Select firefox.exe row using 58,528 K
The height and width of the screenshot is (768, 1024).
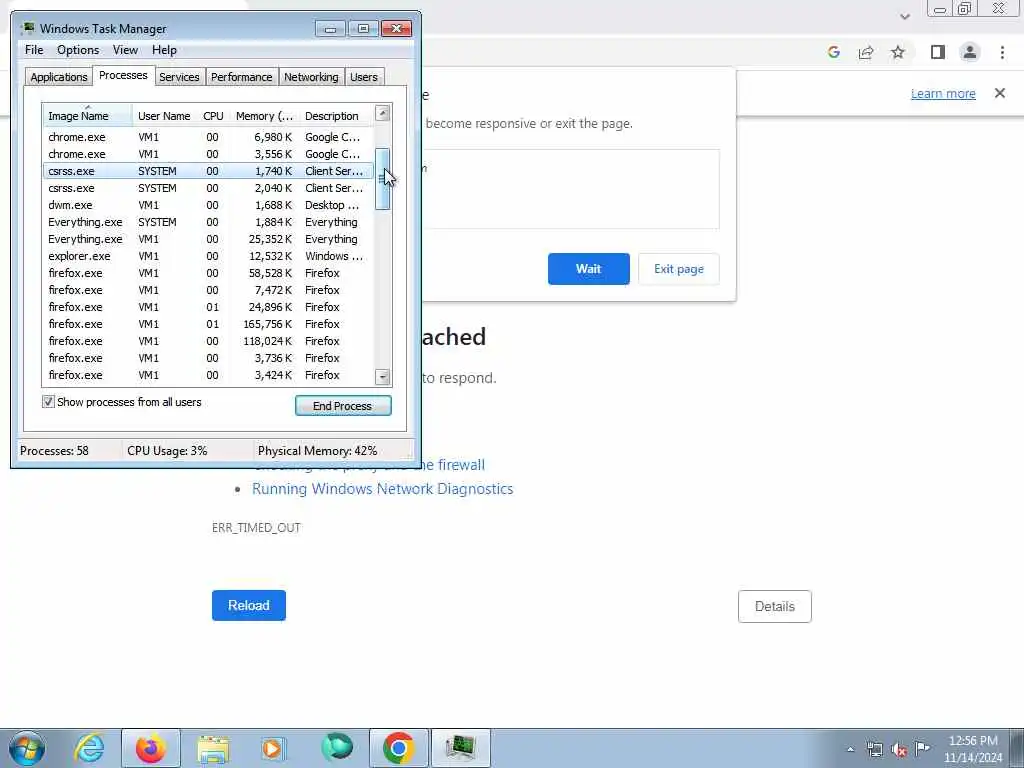click(208, 273)
